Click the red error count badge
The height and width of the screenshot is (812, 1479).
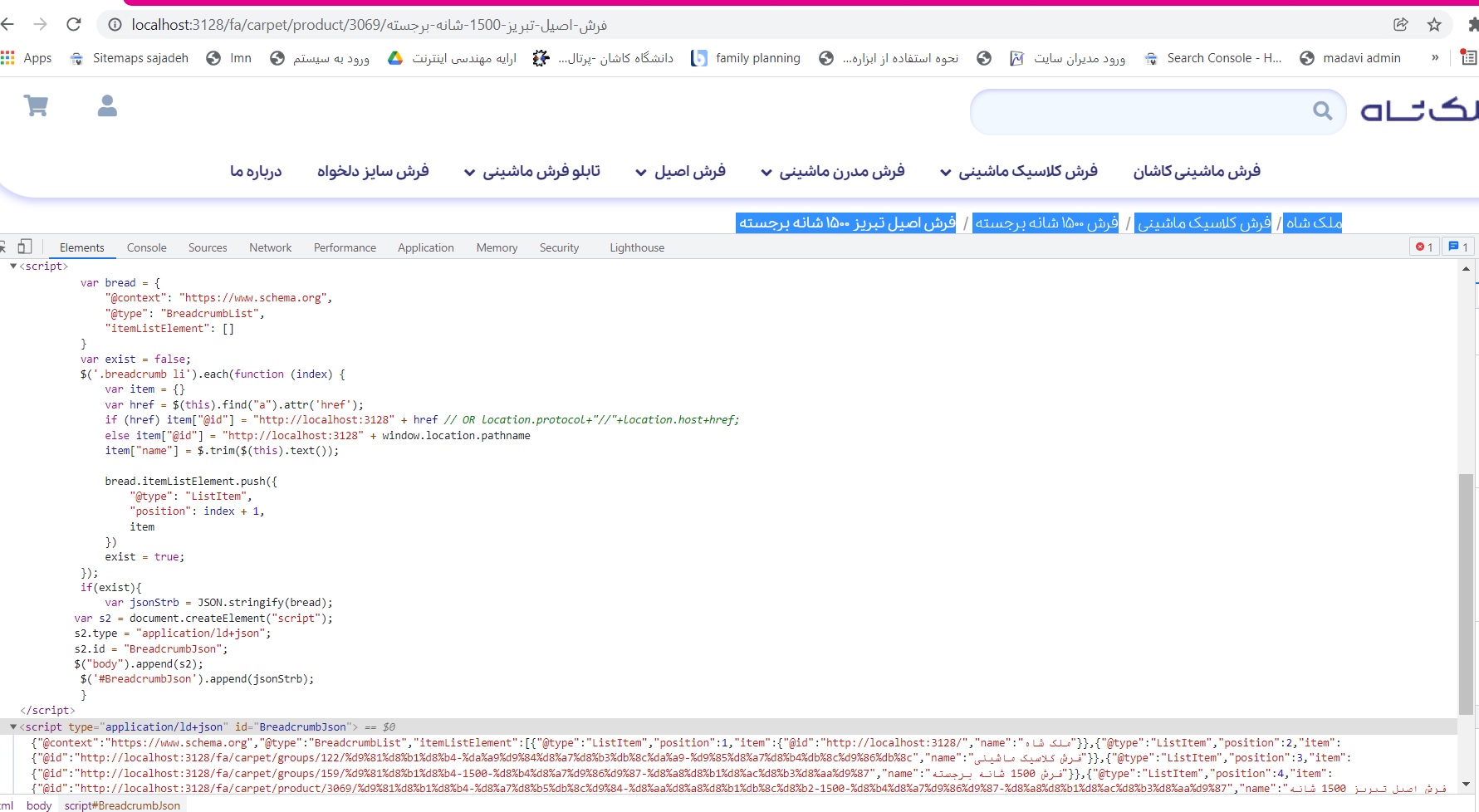pyautogui.click(x=1424, y=247)
